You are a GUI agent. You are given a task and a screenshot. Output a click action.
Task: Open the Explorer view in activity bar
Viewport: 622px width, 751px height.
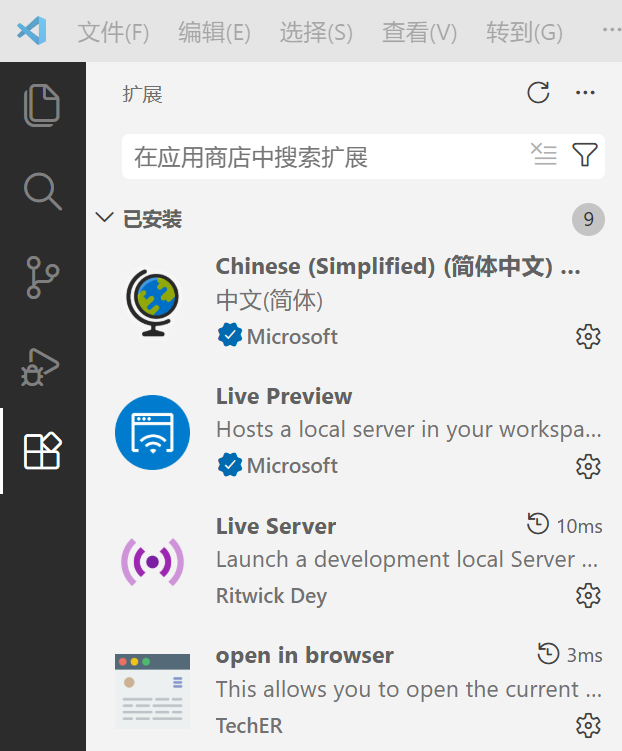[42, 105]
